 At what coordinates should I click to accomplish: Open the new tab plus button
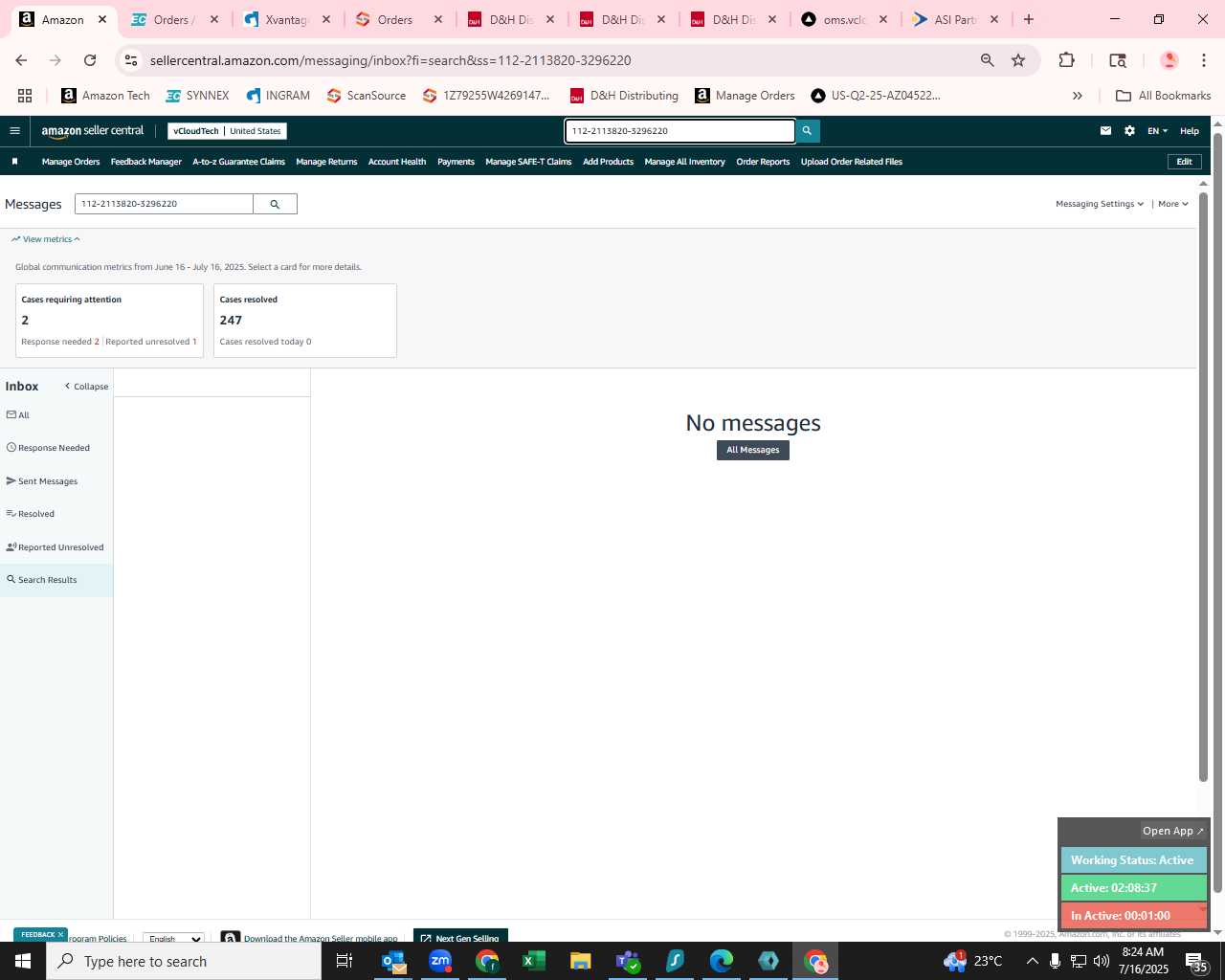point(1029,19)
